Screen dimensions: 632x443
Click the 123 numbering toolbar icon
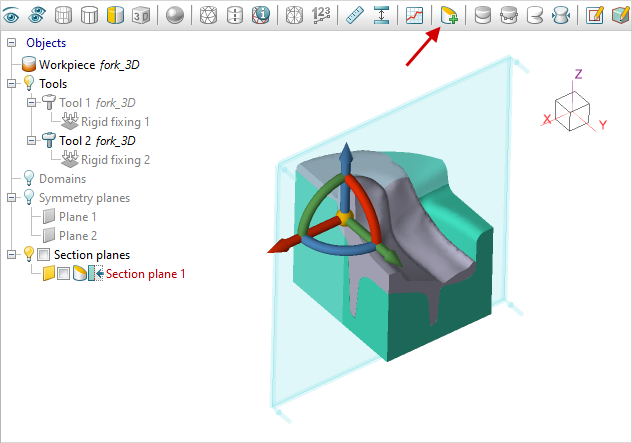point(321,15)
